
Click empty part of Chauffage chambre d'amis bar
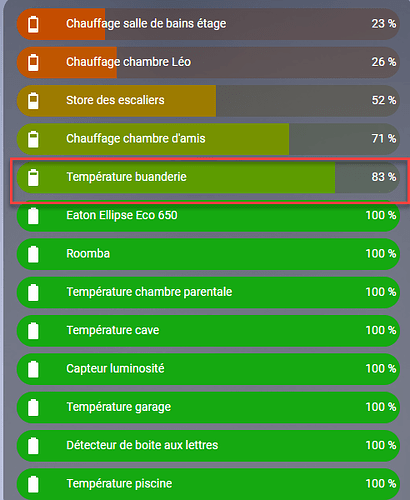click(x=328, y=139)
